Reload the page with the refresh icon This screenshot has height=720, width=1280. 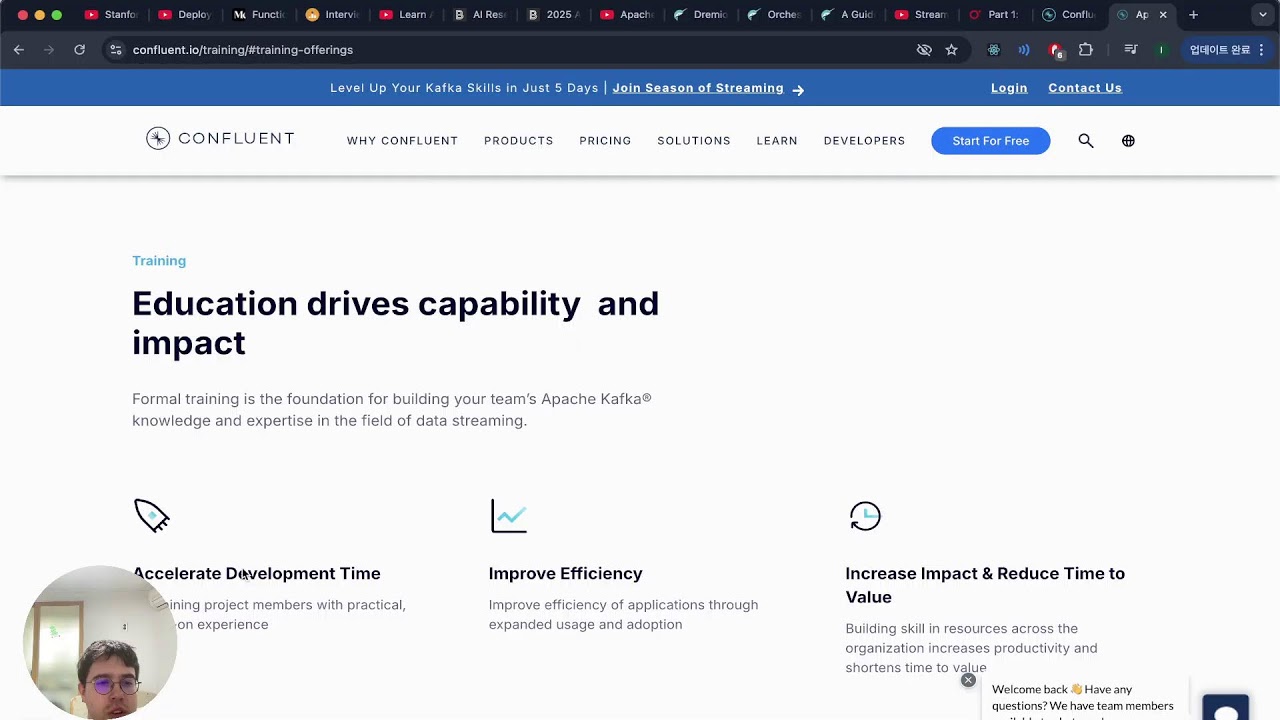click(79, 49)
